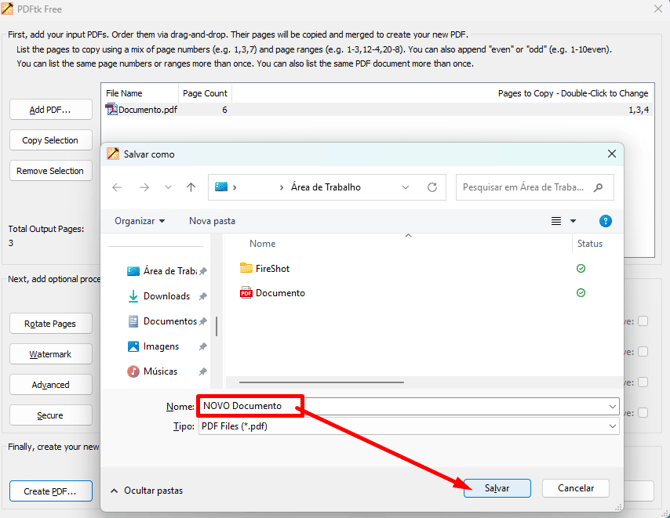Expand the address bar dropdown
Image resolution: width=670 pixels, height=518 pixels.
point(405,187)
